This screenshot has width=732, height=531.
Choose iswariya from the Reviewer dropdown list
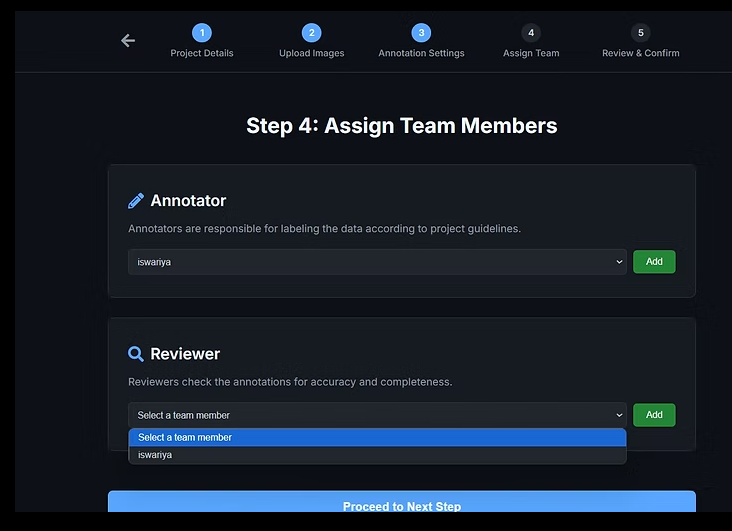pyautogui.click(x=376, y=455)
